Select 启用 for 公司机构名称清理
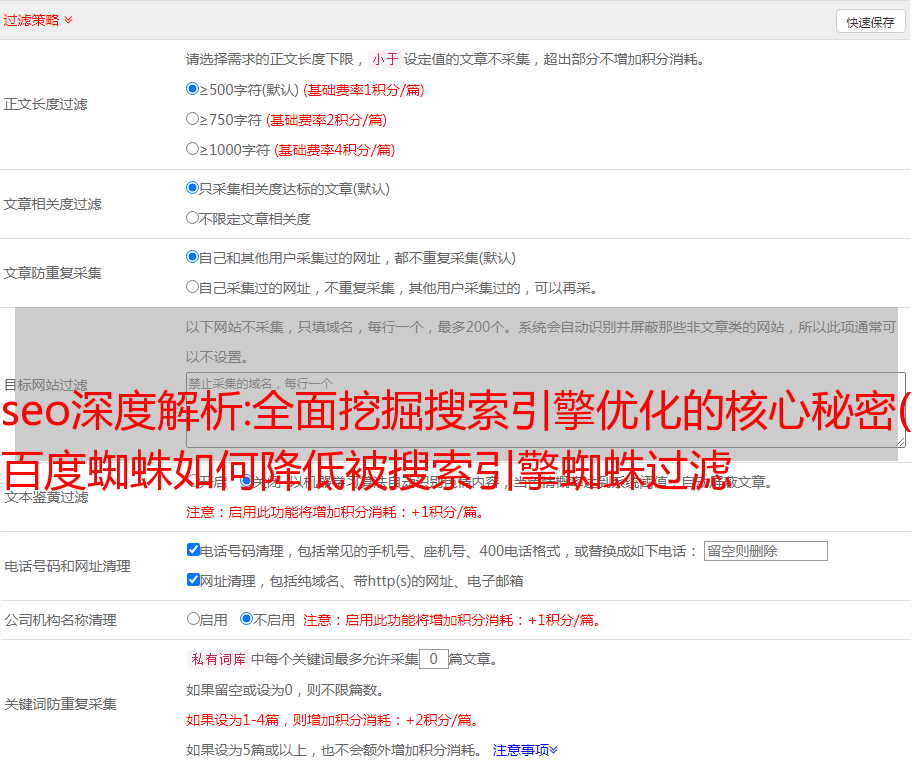The width and height of the screenshot is (912, 768). (193, 618)
